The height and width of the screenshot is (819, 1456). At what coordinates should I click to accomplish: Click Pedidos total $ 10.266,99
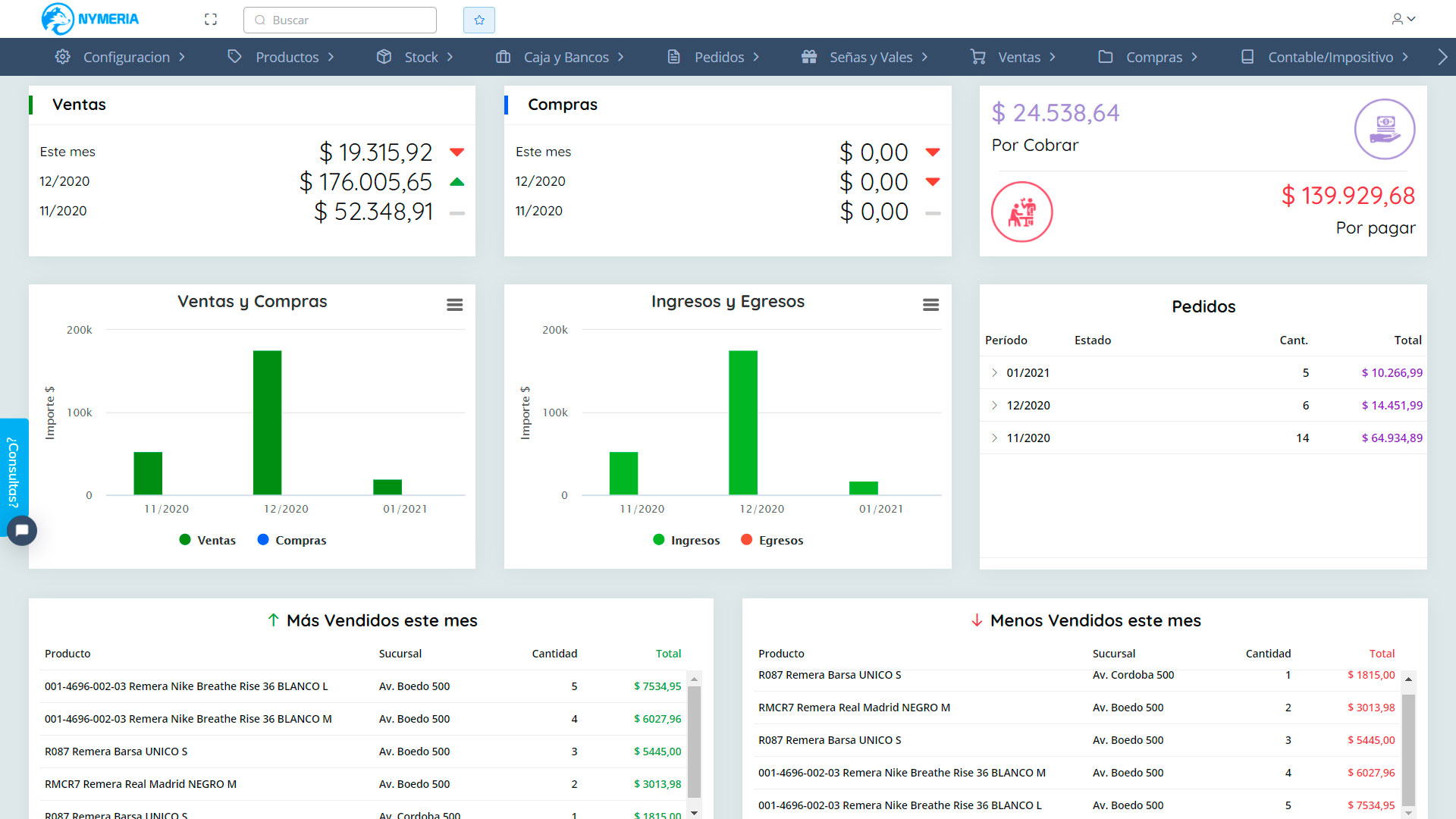1392,372
